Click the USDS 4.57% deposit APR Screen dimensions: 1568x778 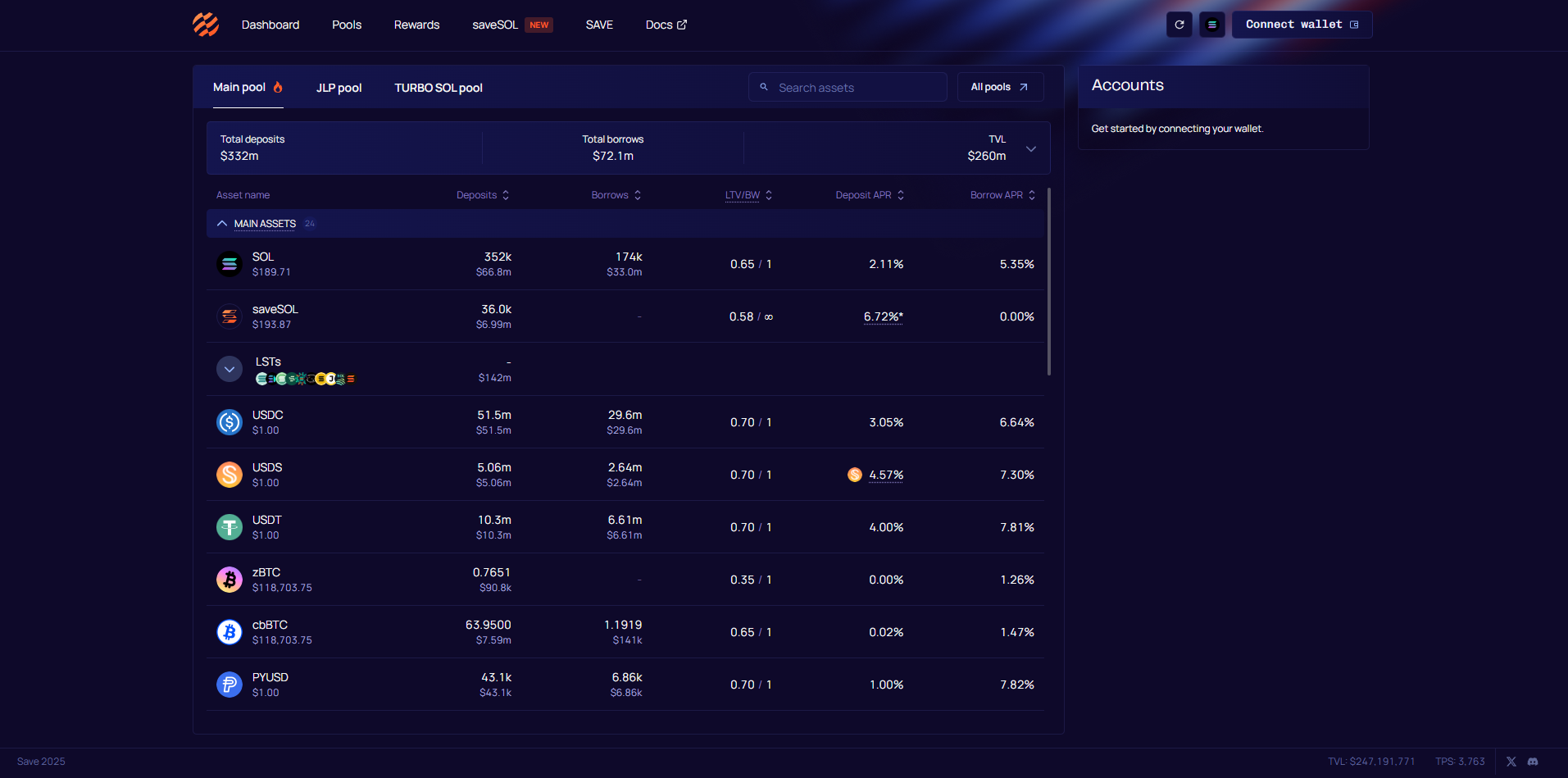point(886,475)
